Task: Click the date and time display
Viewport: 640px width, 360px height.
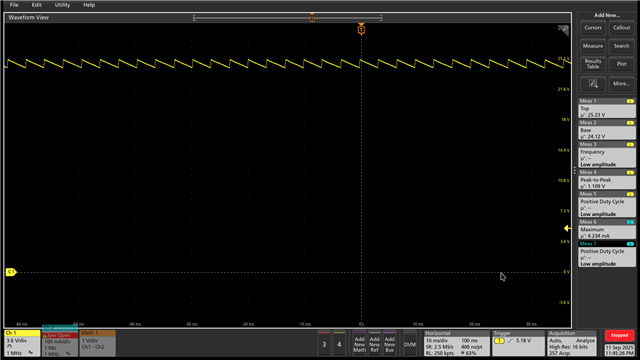Action: click(619, 350)
